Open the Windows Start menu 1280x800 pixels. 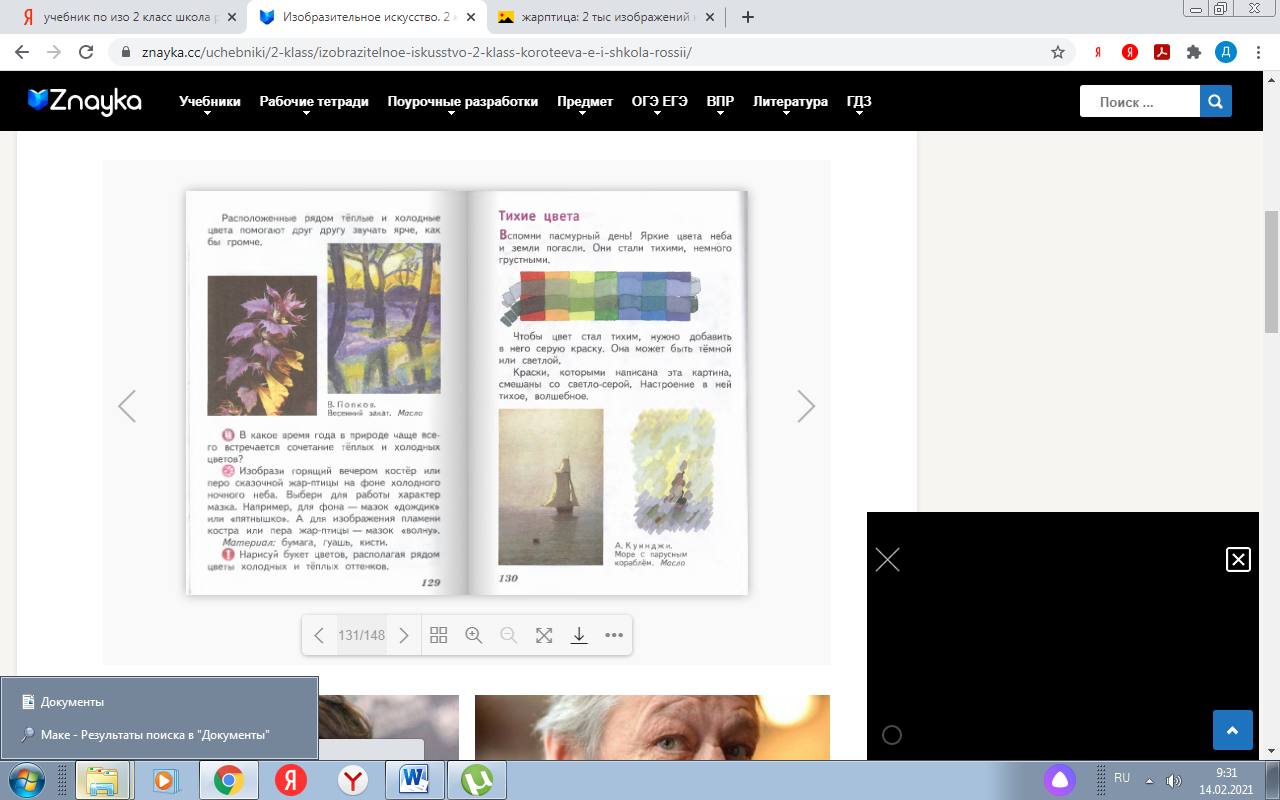tap(27, 780)
